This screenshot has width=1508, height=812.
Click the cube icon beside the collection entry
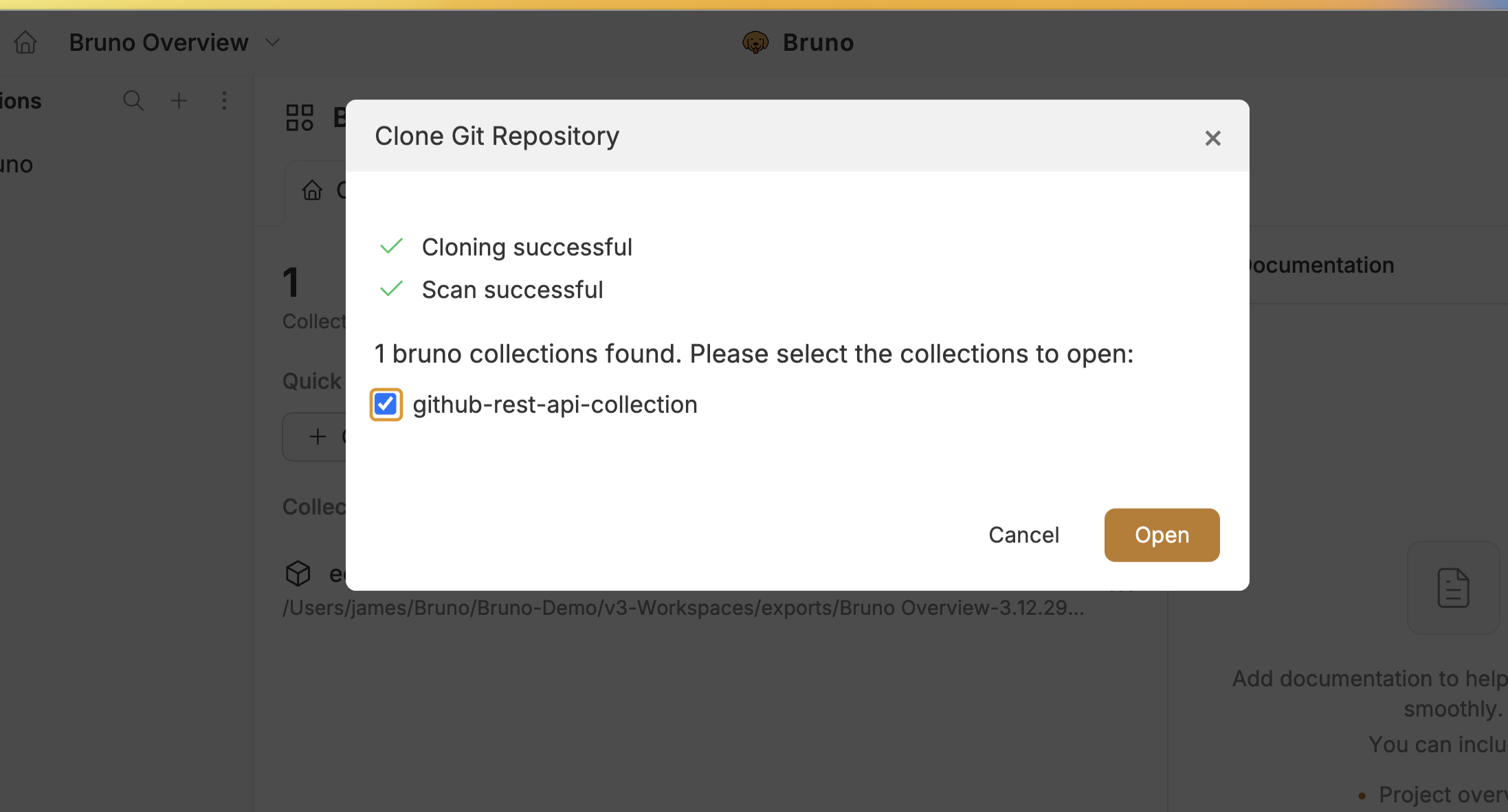tap(298, 574)
